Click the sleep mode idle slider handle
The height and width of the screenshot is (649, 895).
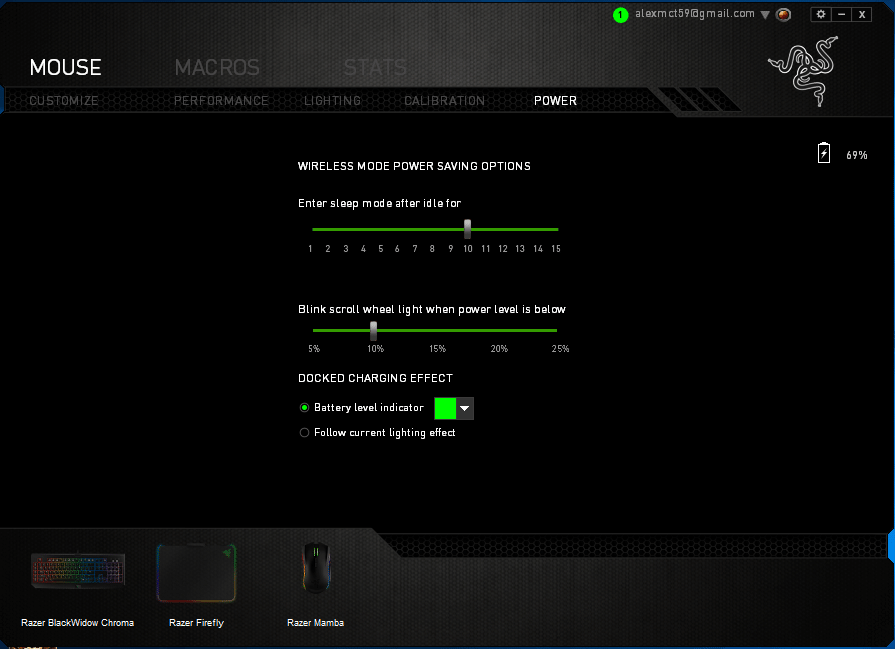tap(467, 229)
